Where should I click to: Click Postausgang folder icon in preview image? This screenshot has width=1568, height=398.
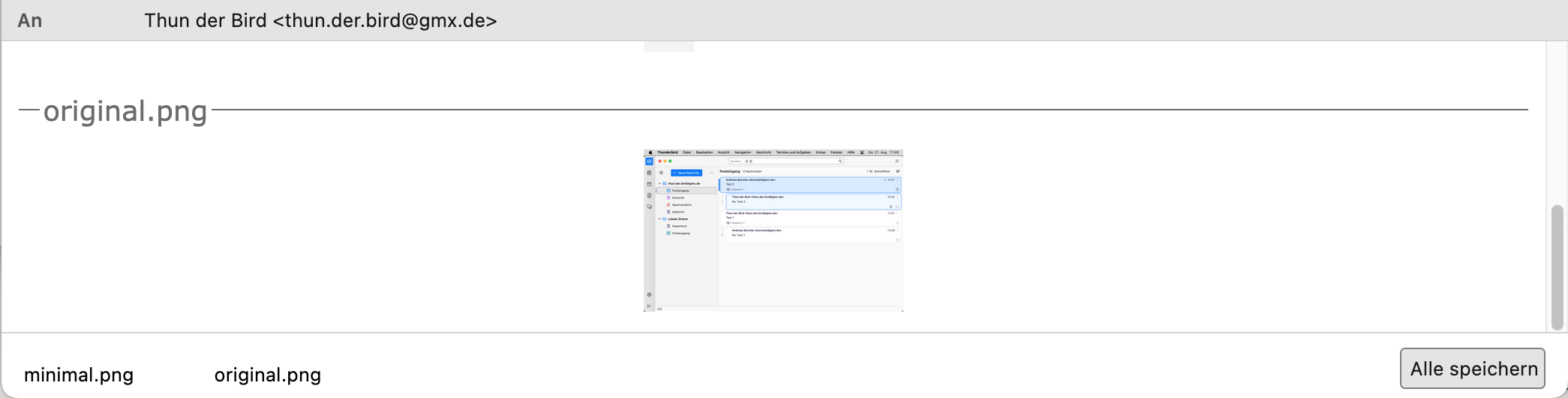tap(668, 234)
